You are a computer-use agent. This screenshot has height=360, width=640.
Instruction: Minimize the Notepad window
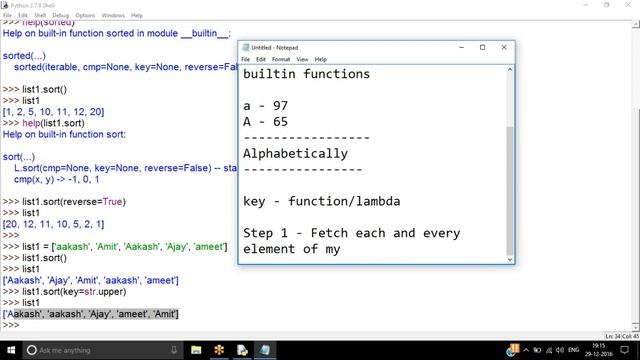coord(462,47)
